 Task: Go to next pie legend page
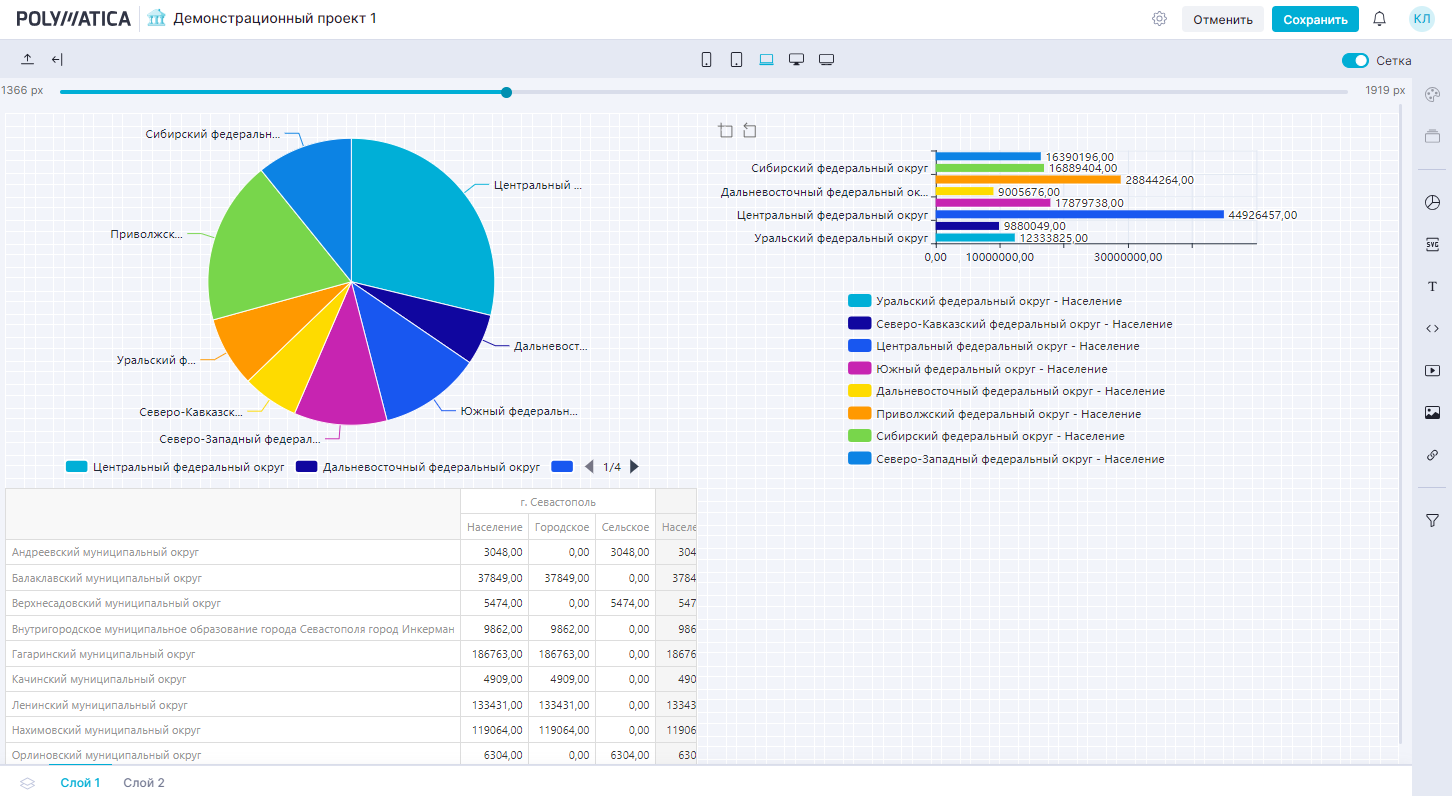634,467
